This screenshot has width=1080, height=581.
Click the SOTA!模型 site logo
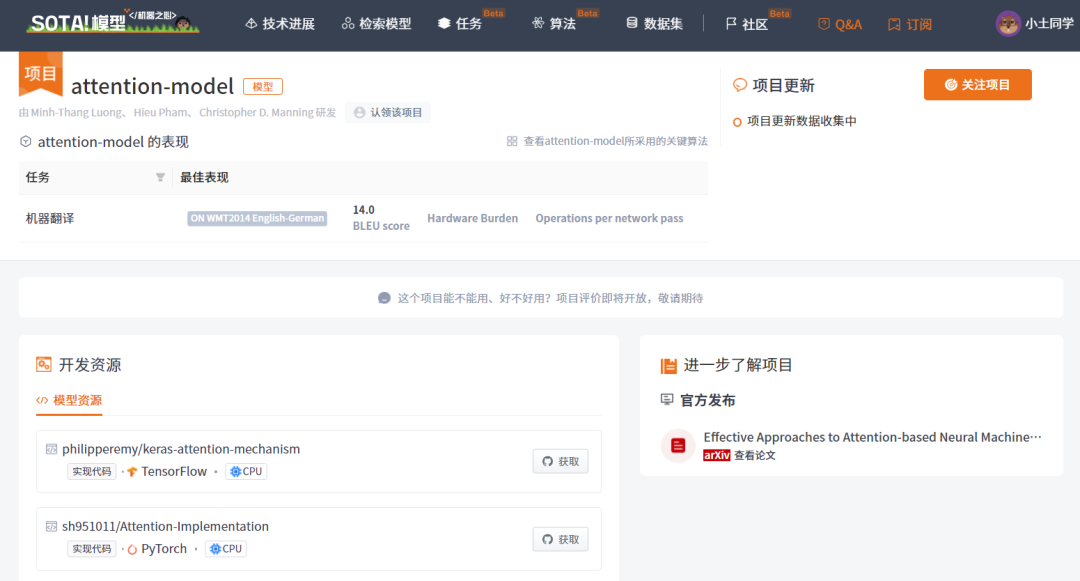point(113,22)
